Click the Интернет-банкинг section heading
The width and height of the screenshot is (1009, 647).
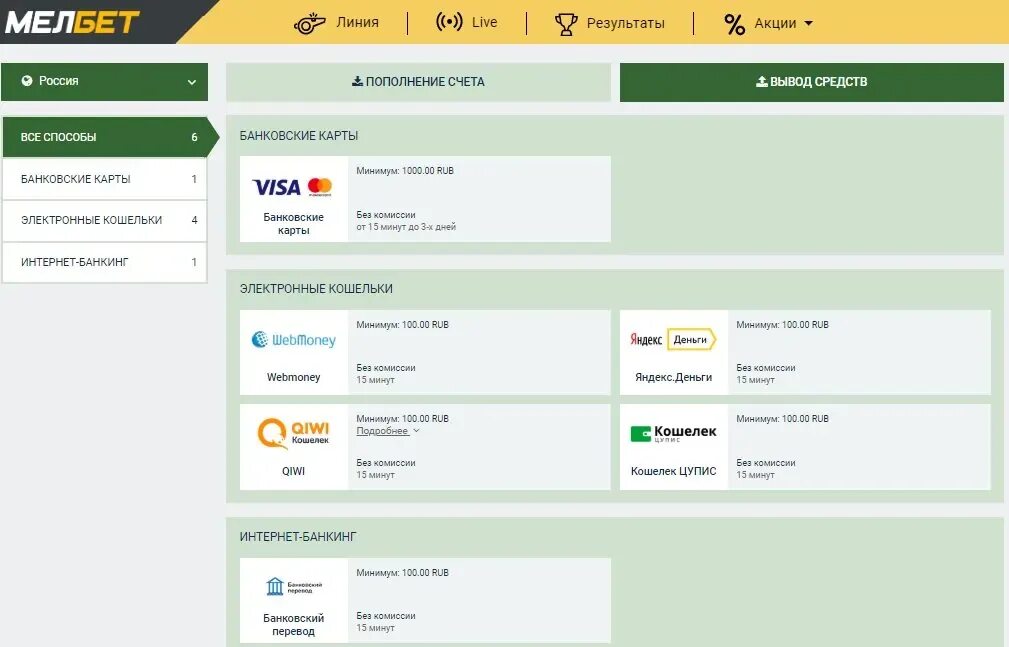[x=298, y=536]
